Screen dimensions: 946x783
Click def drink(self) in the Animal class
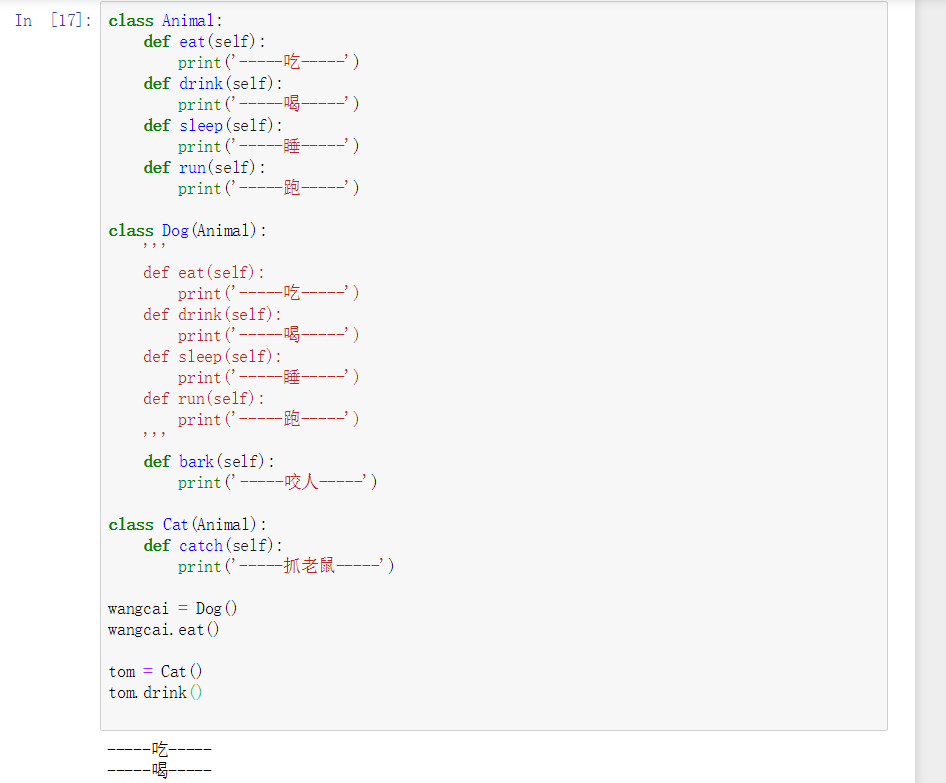(x=213, y=84)
